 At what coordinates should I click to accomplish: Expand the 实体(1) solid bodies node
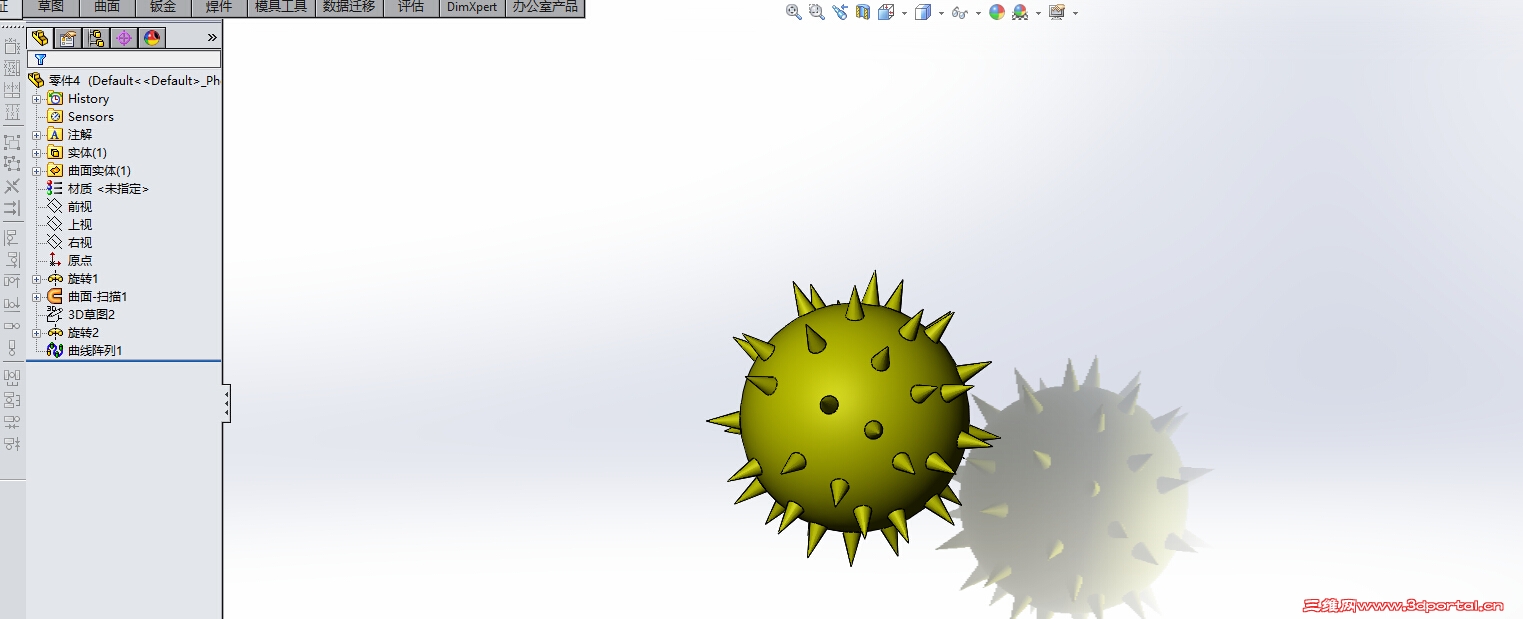37,153
